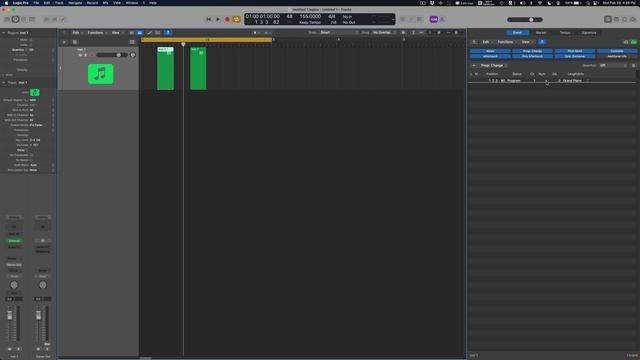Open the Tracks area Edit menu
Screen dimensions: 640x360
77,33
